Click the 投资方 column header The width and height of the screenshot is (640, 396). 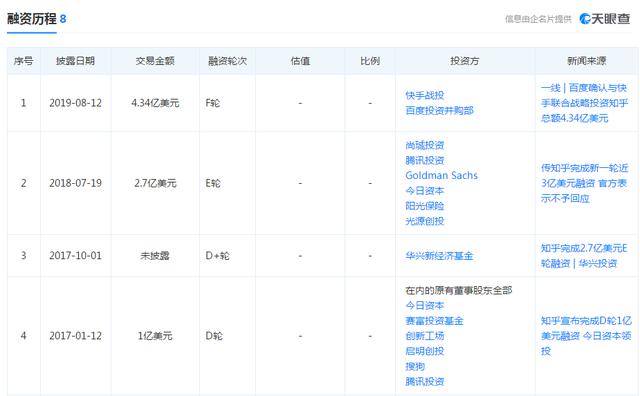tap(465, 61)
